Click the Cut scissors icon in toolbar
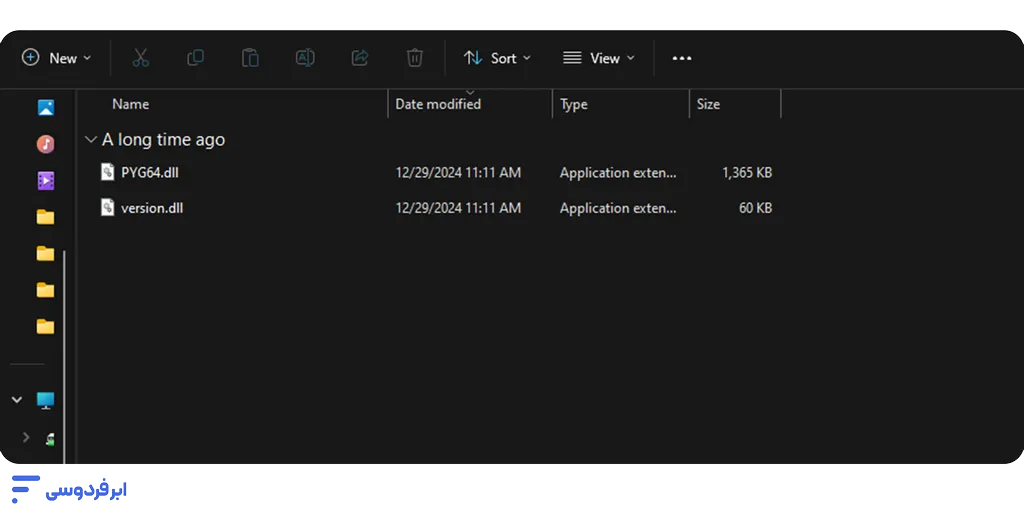This screenshot has height=515, width=1024. click(140, 58)
